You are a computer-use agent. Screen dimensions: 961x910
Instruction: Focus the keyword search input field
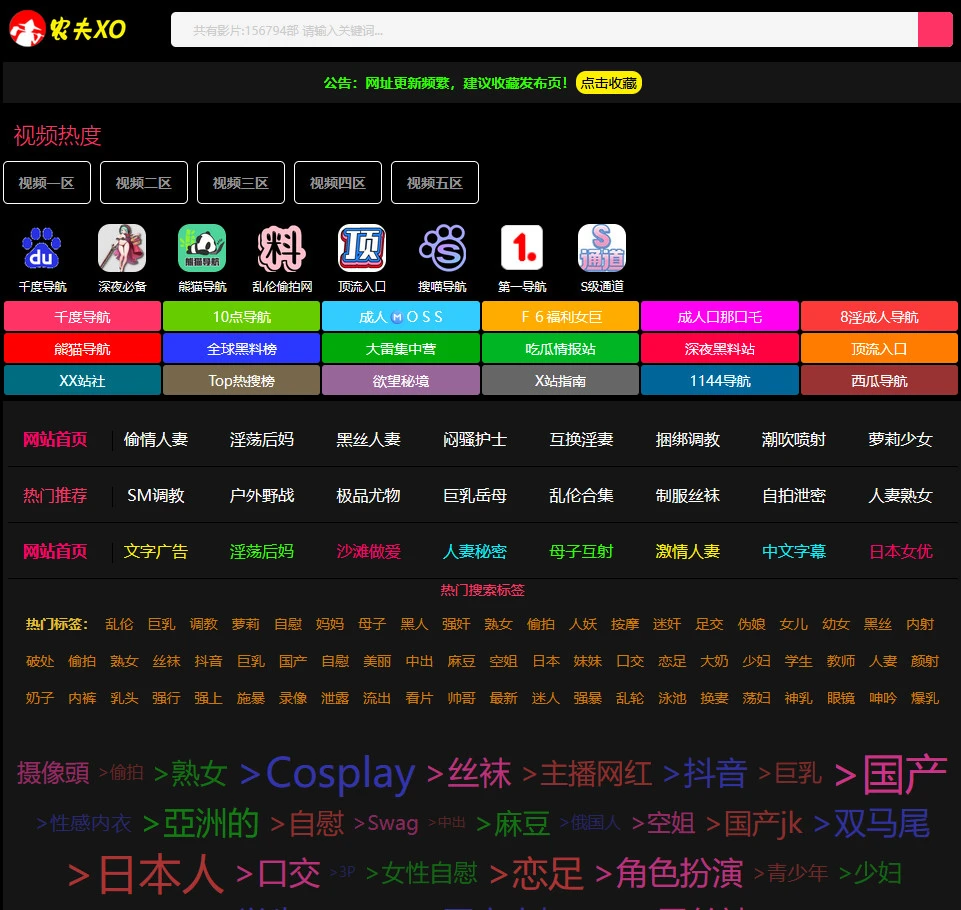(x=545, y=30)
